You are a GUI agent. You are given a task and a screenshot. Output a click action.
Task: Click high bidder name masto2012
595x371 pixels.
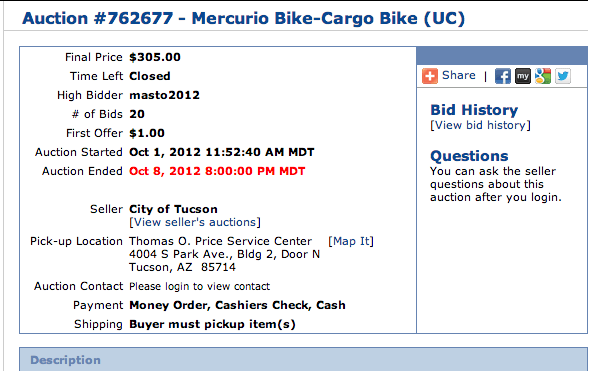click(164, 95)
